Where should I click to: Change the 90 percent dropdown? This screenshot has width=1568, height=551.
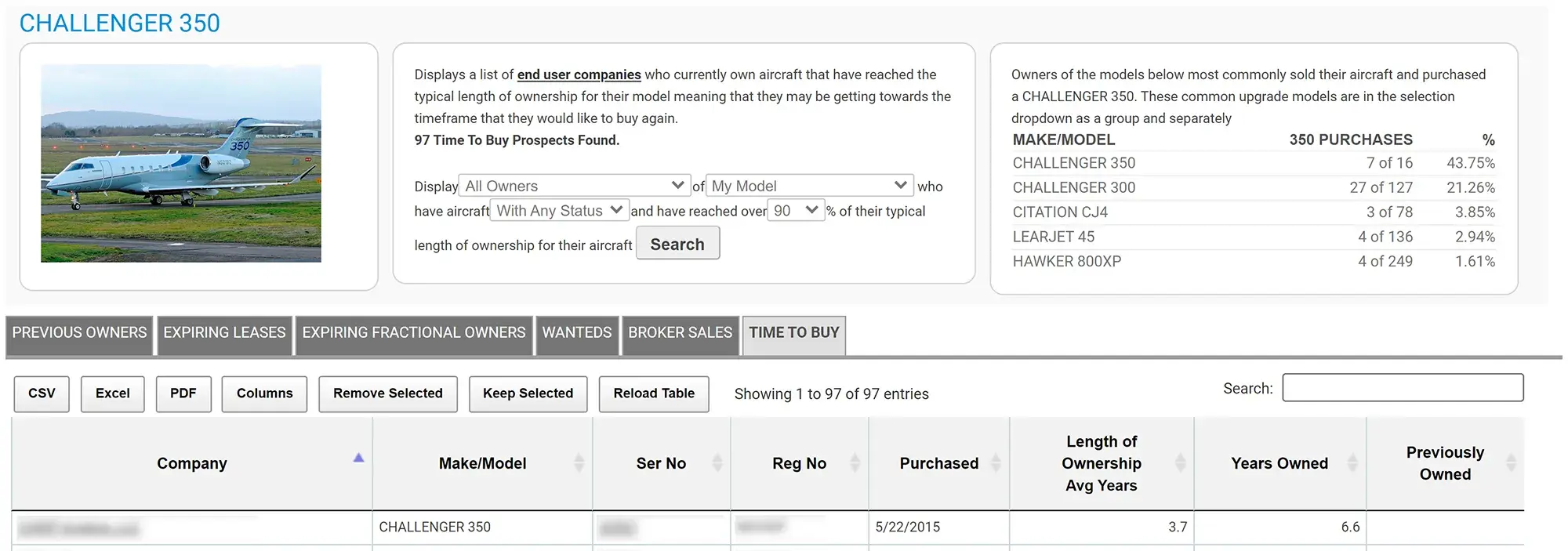click(x=795, y=211)
